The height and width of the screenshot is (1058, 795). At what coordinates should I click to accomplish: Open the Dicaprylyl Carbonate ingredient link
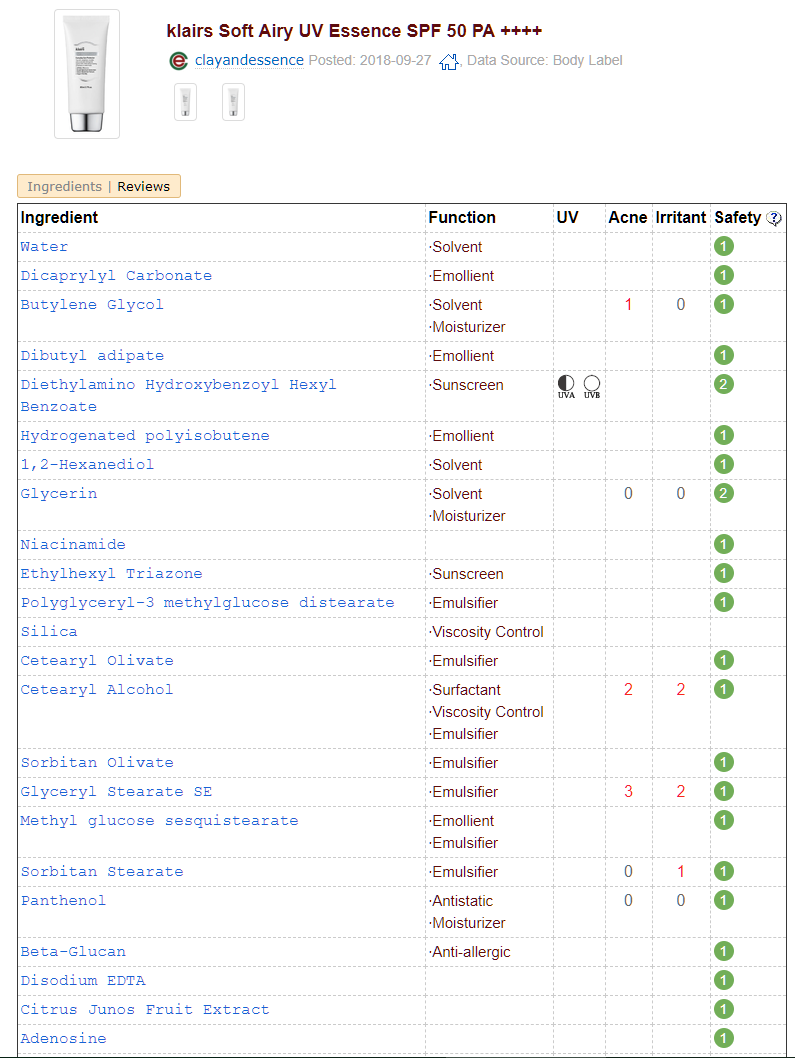[x=116, y=276]
